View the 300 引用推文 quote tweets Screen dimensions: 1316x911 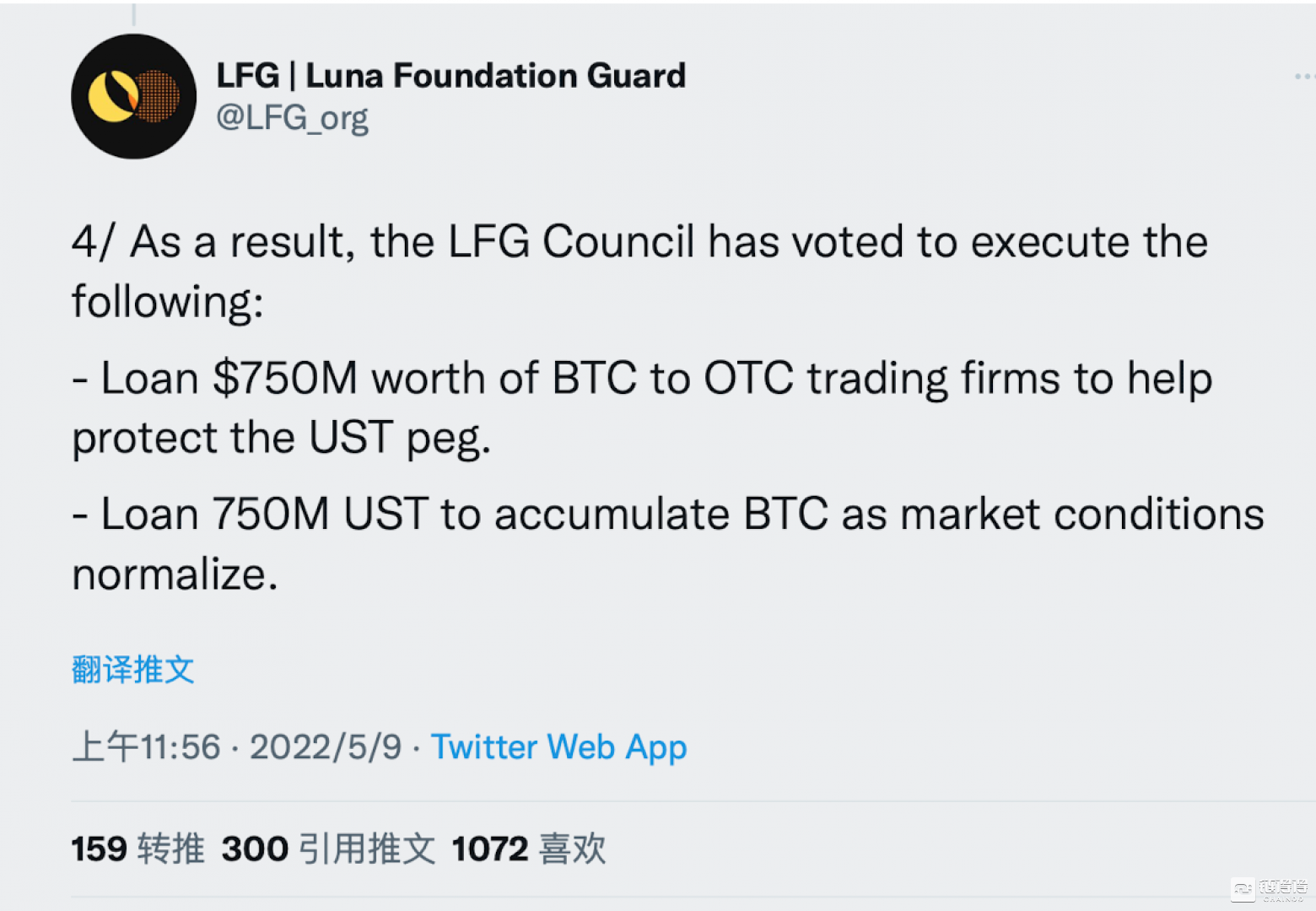[328, 849]
